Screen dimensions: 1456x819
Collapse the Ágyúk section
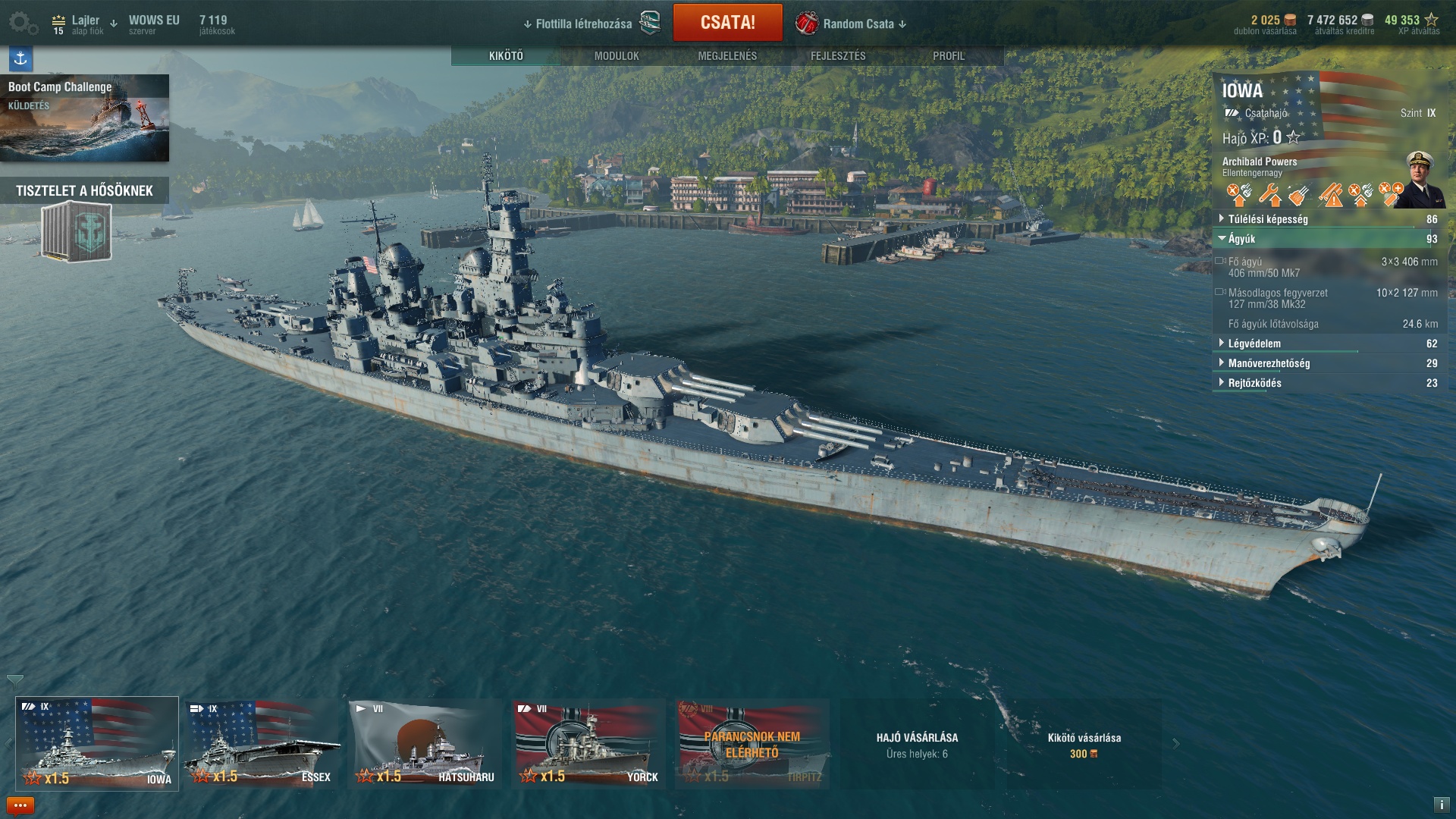point(1329,239)
